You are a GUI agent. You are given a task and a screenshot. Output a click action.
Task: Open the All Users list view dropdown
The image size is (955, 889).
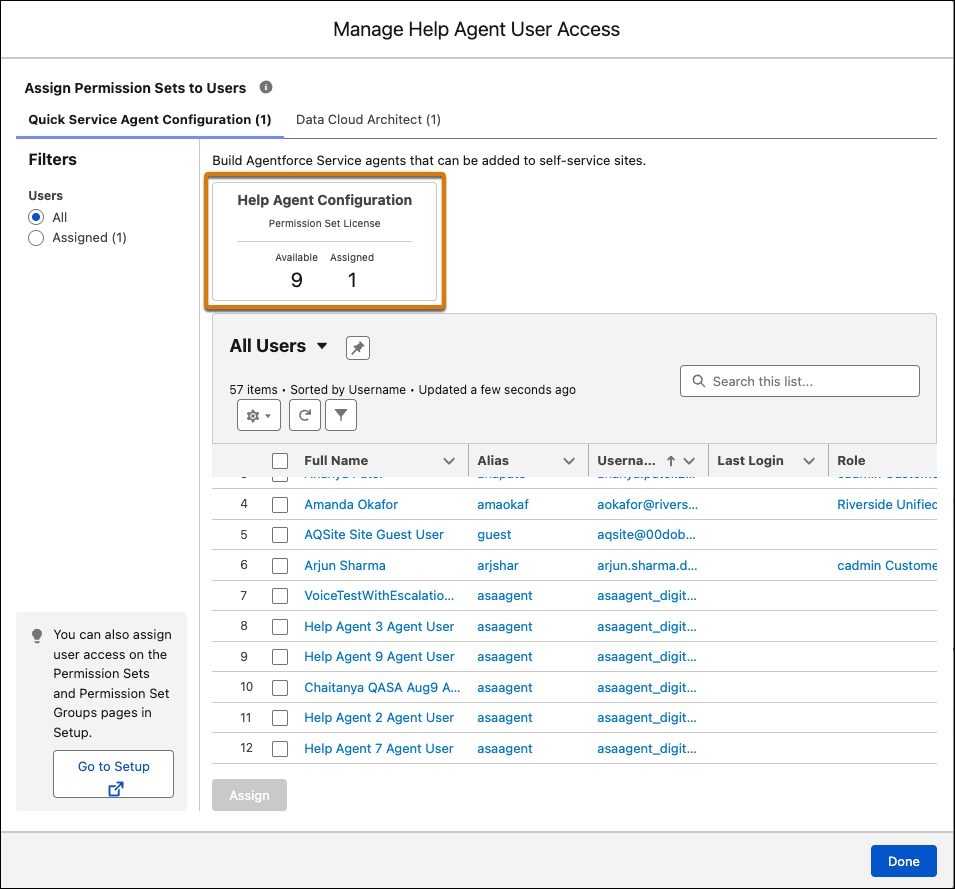coord(322,346)
